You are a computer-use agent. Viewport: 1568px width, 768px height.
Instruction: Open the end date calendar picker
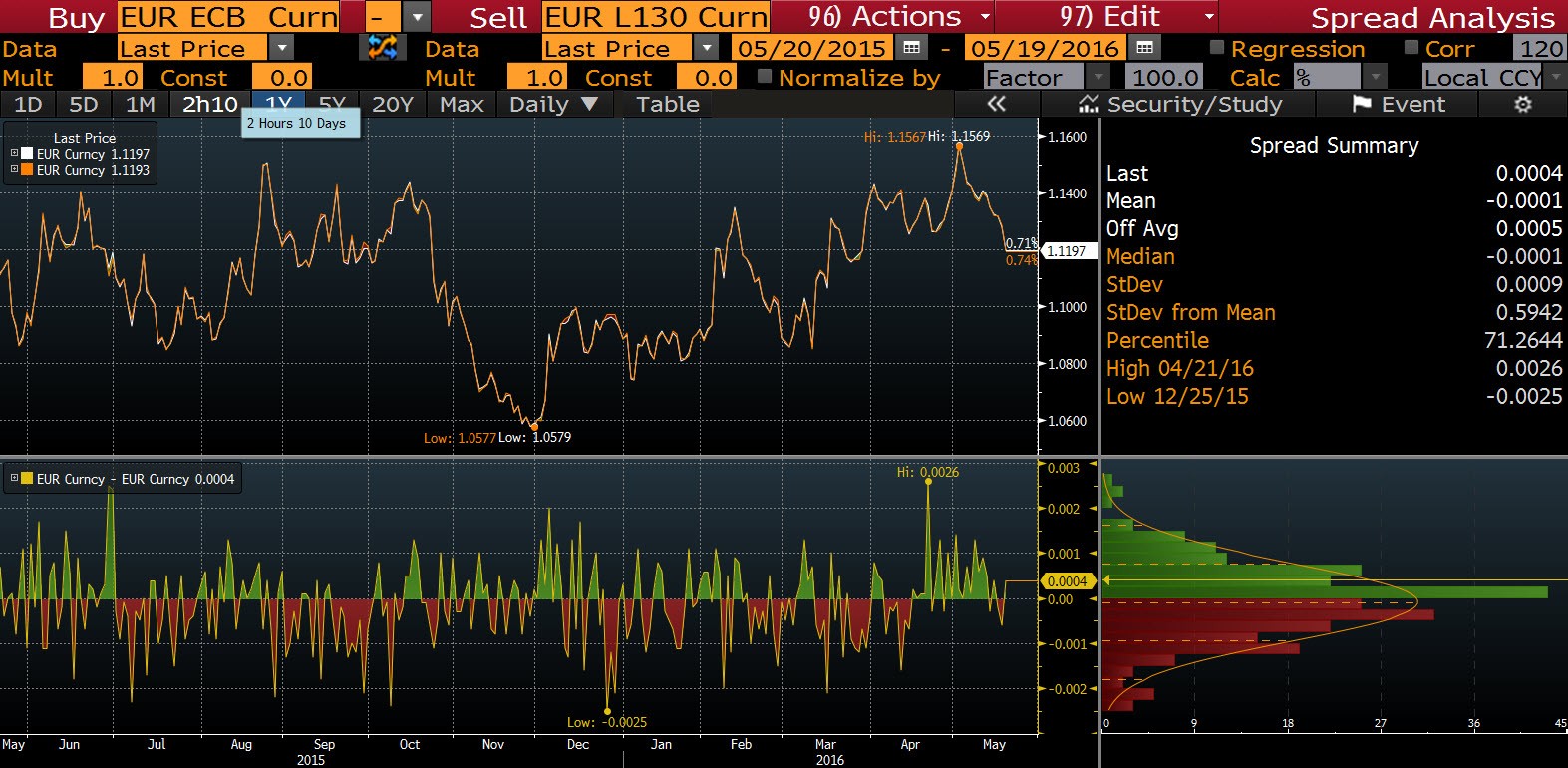[x=1144, y=48]
